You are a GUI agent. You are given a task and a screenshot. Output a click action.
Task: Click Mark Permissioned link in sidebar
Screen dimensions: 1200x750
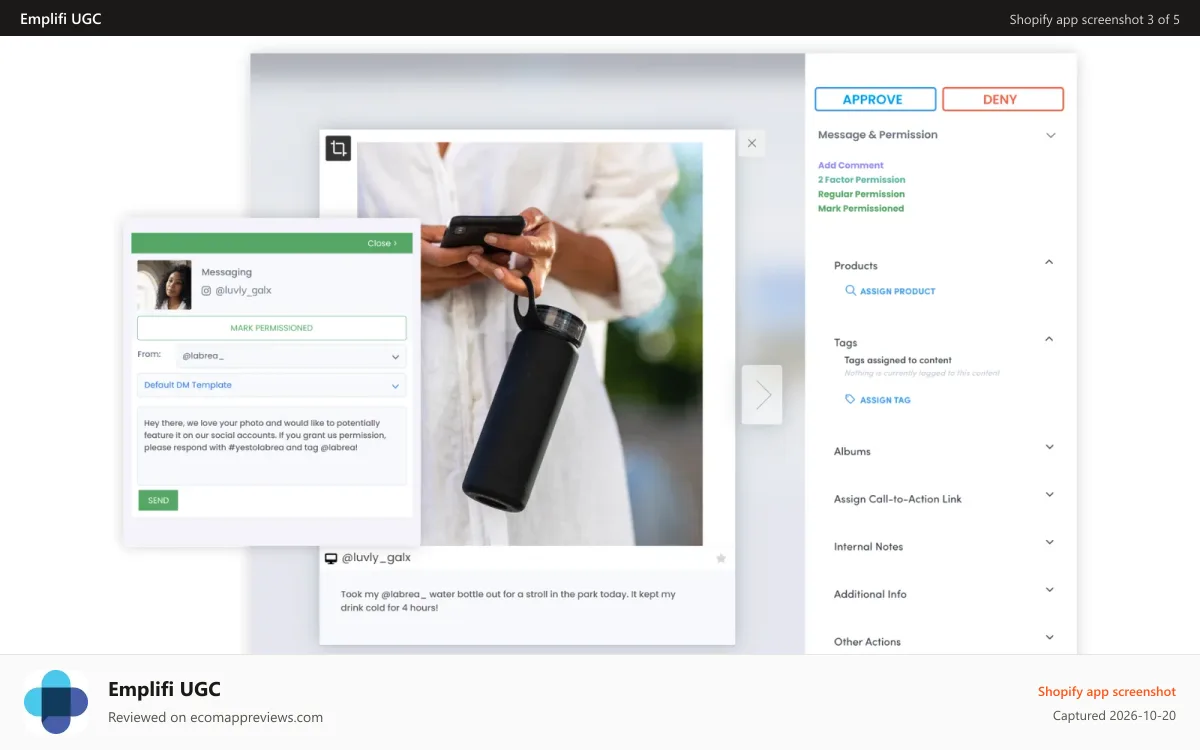[861, 208]
